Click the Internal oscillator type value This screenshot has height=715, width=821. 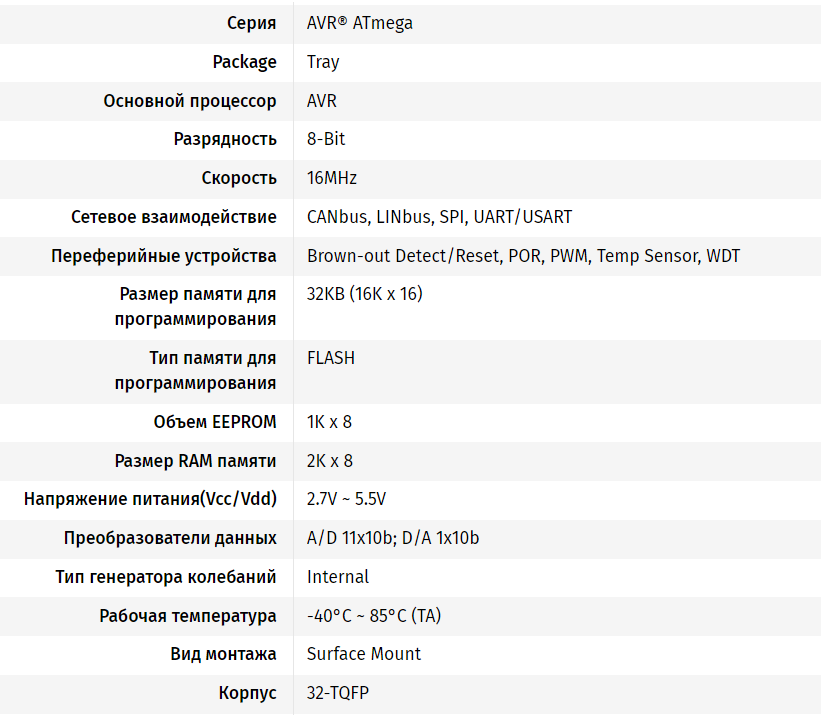[x=338, y=577]
